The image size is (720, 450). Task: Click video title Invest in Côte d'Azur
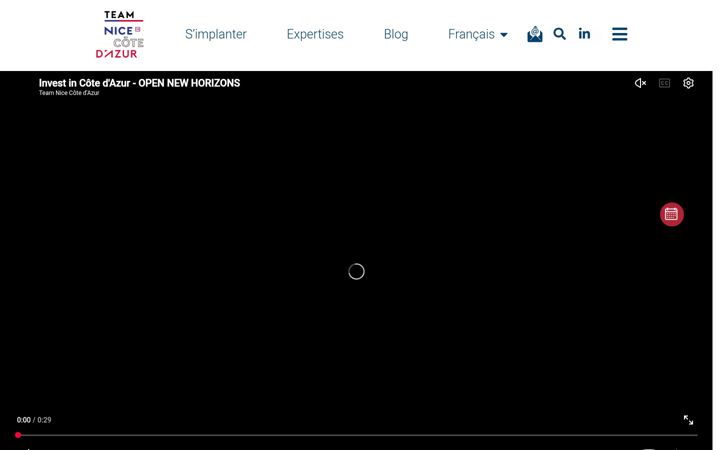(139, 83)
